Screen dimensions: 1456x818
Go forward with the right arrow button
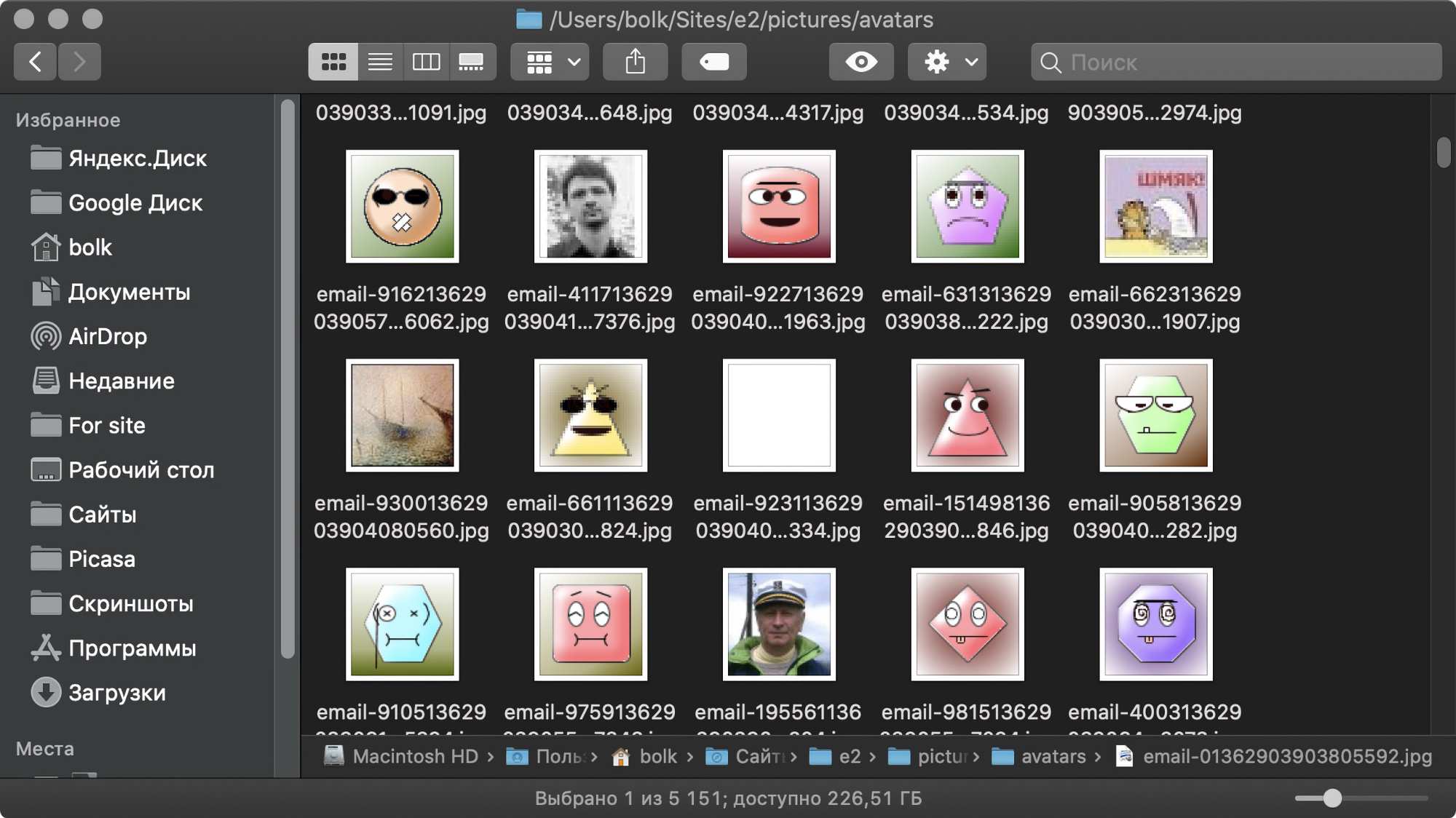point(79,62)
